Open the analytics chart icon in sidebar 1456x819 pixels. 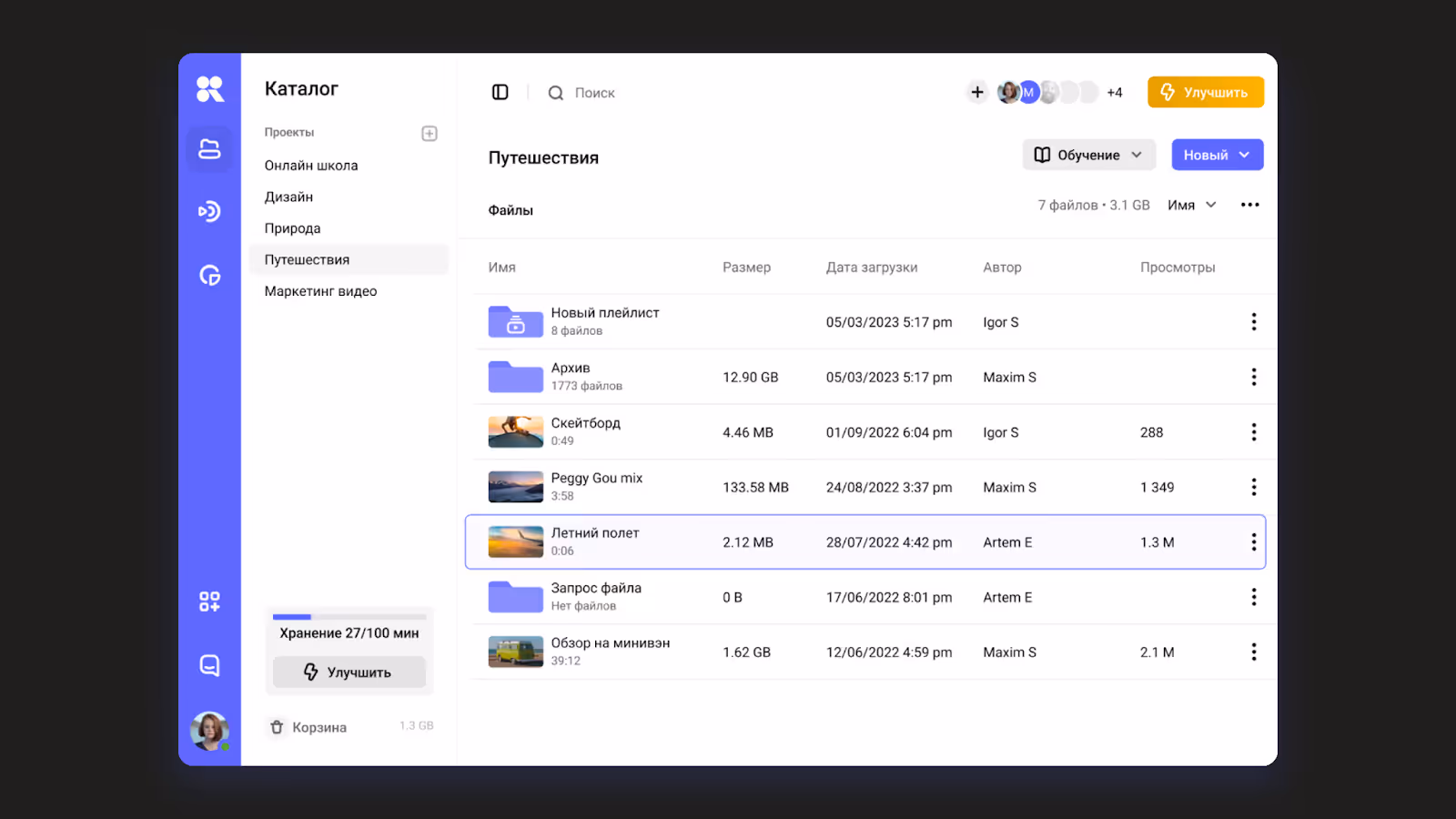click(210, 275)
